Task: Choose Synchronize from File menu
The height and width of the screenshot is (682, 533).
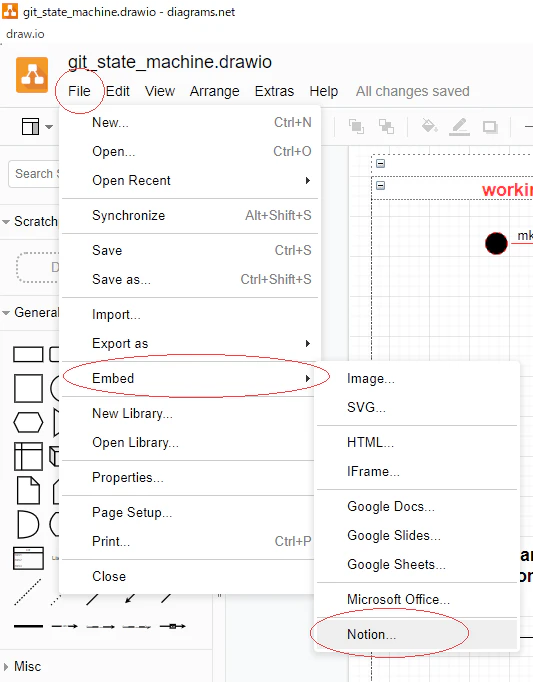Action: (x=190, y=215)
